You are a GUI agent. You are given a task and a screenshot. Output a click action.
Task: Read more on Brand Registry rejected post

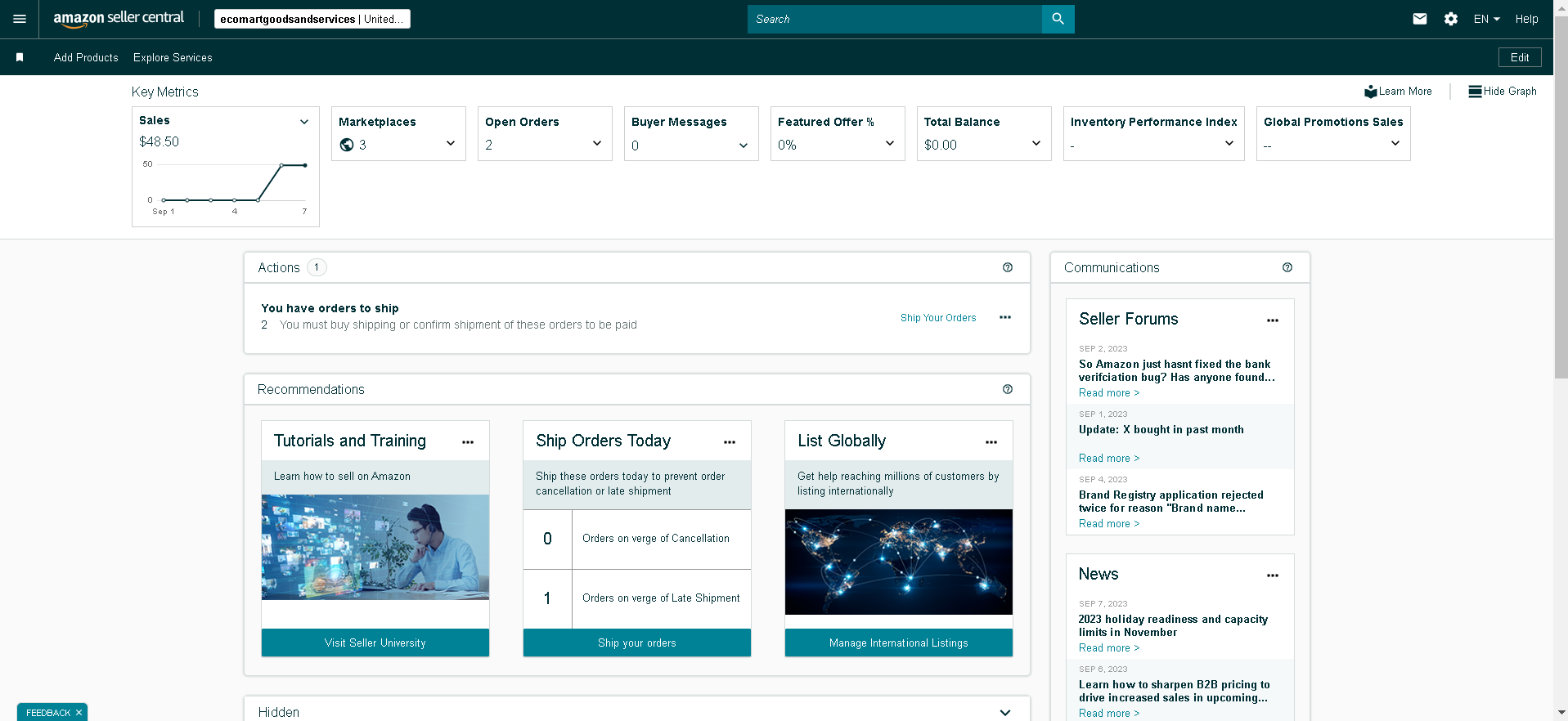point(1109,524)
